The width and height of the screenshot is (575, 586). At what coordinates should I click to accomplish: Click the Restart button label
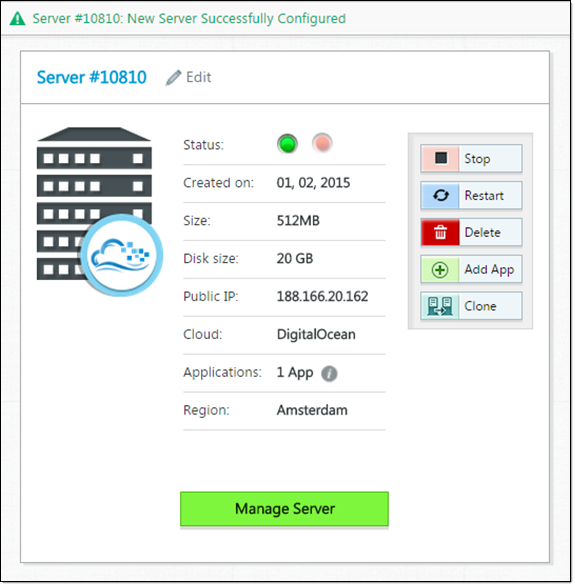(485, 196)
